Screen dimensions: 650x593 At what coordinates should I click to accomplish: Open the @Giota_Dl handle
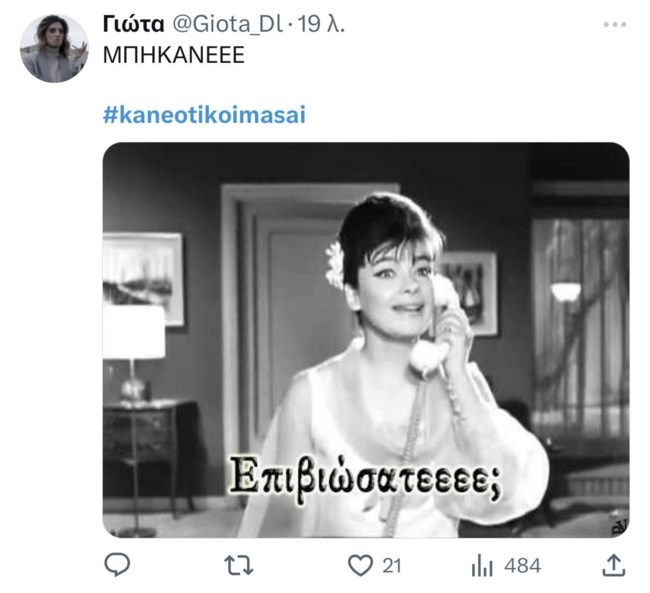227,25
